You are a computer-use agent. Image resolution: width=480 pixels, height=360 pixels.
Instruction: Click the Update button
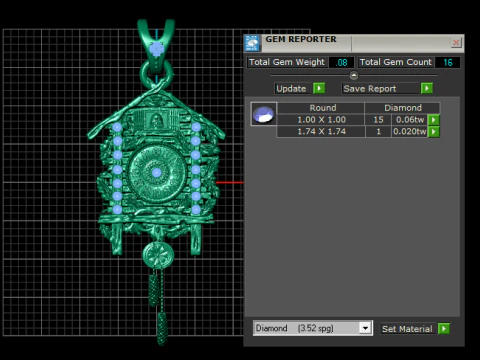(293, 89)
